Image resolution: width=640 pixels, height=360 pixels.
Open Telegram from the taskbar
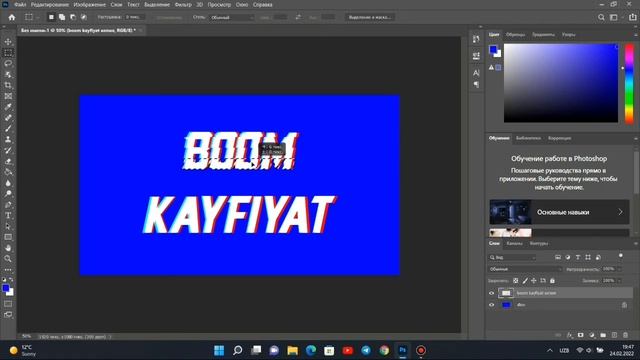pyautogui.click(x=366, y=351)
